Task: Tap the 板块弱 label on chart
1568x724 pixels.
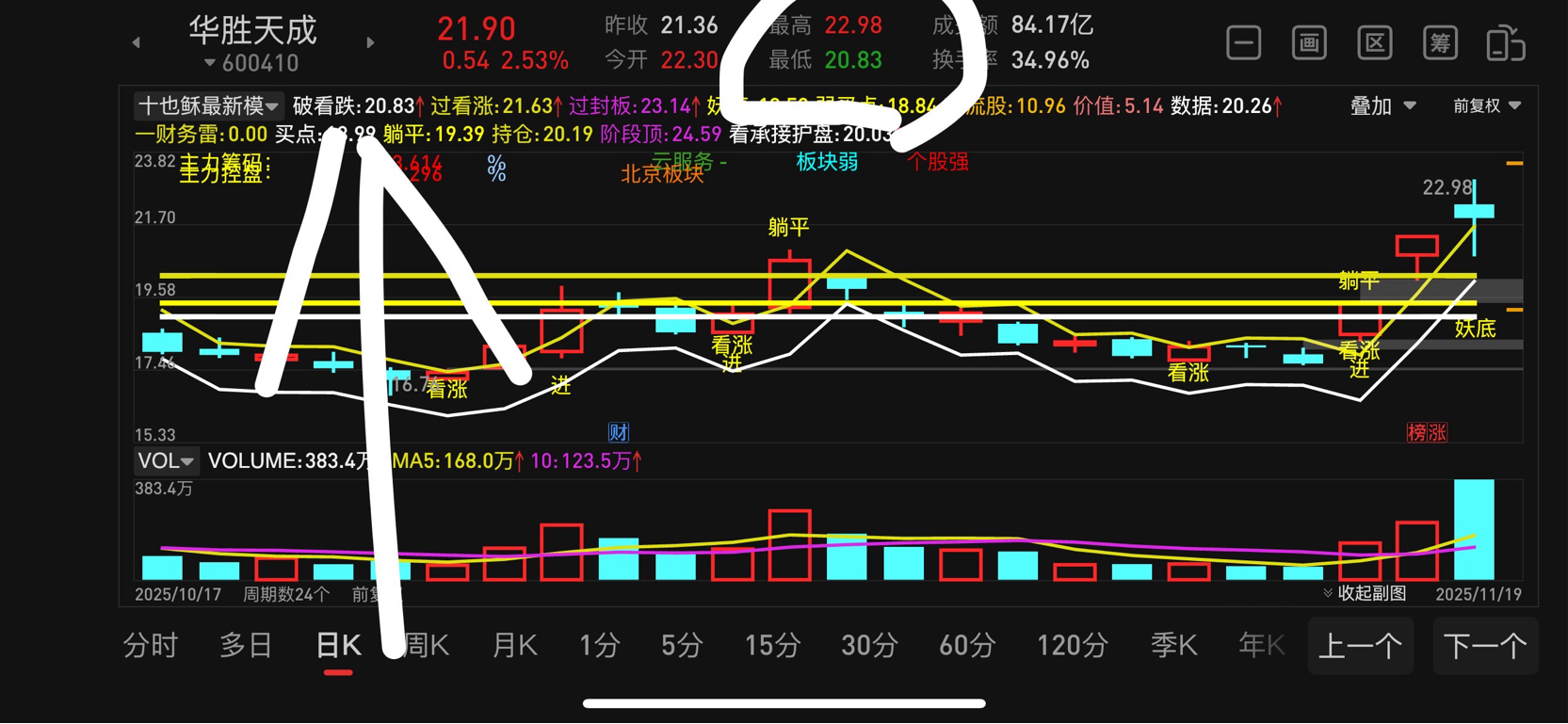Action: click(x=827, y=161)
